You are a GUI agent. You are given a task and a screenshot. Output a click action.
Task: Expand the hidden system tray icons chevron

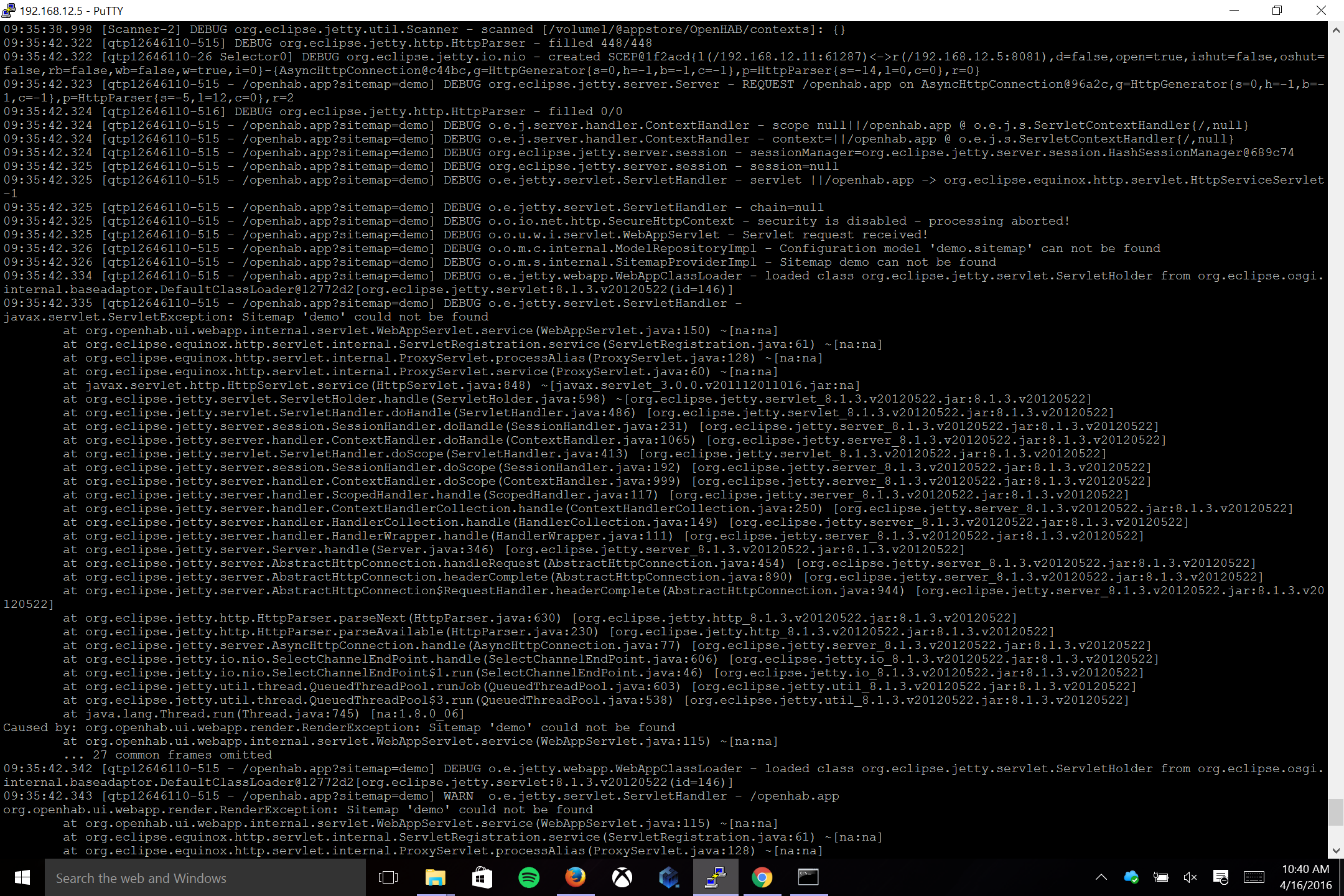[x=1101, y=877]
